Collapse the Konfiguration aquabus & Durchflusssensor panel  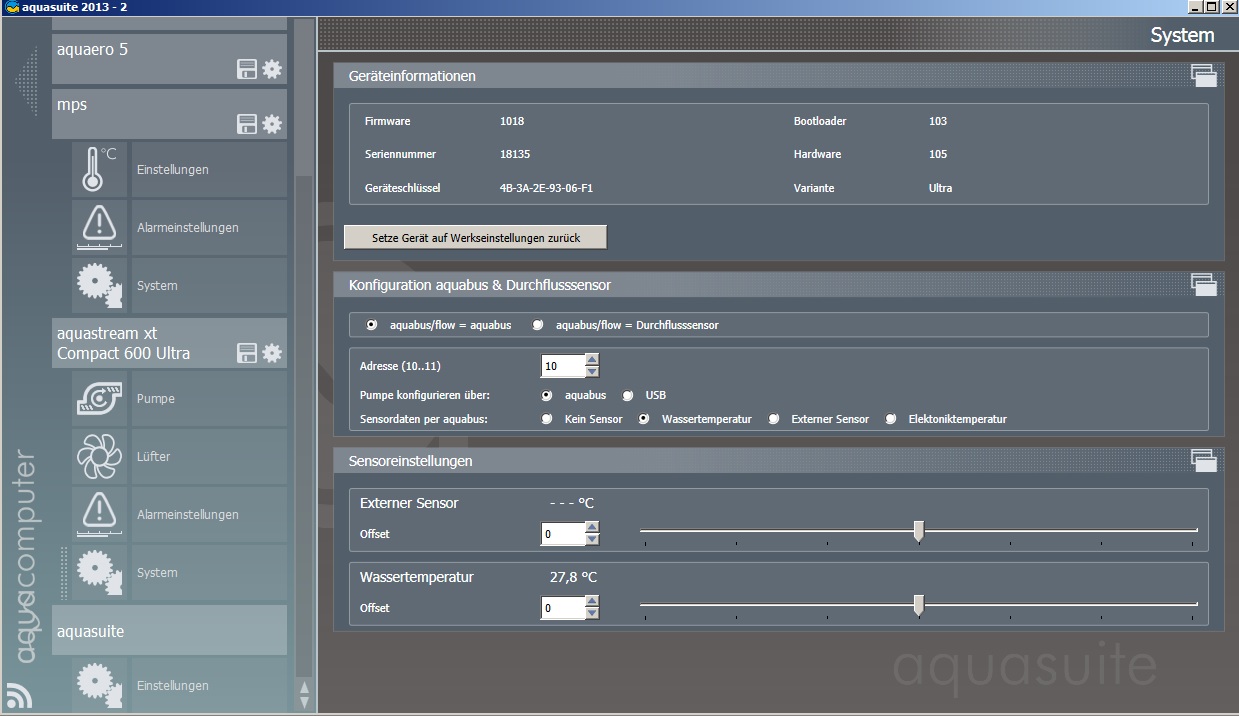click(x=1203, y=285)
